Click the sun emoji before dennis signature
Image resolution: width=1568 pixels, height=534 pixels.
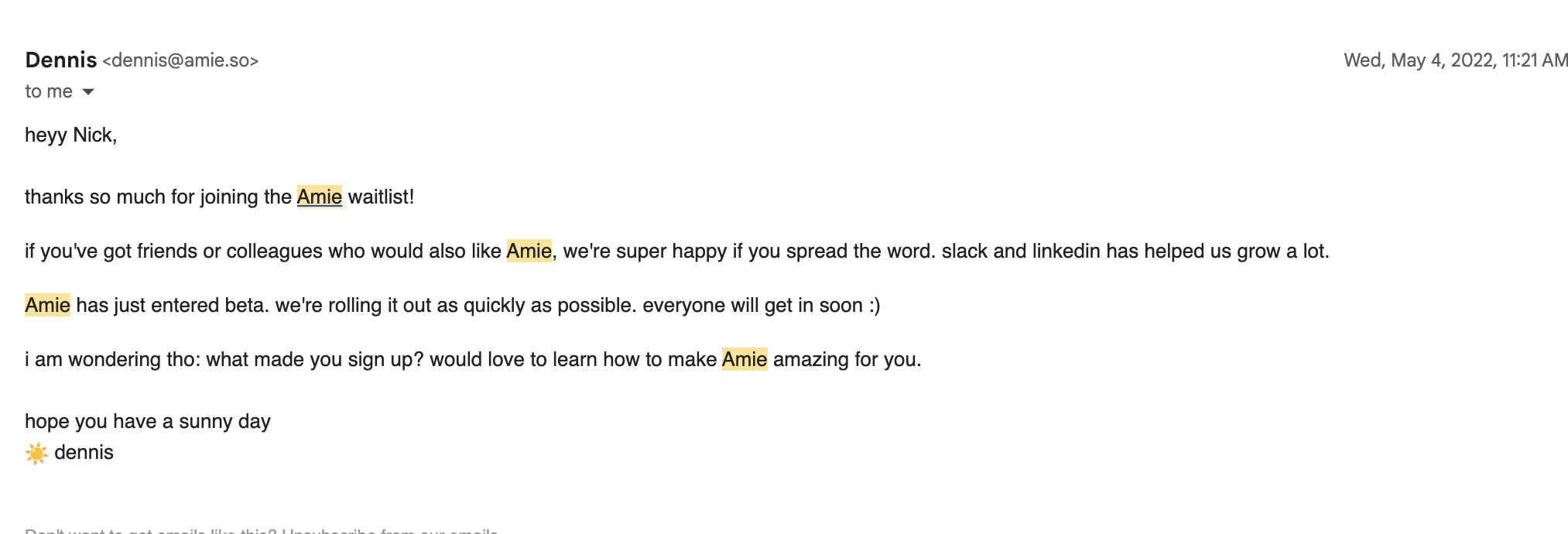point(36,453)
